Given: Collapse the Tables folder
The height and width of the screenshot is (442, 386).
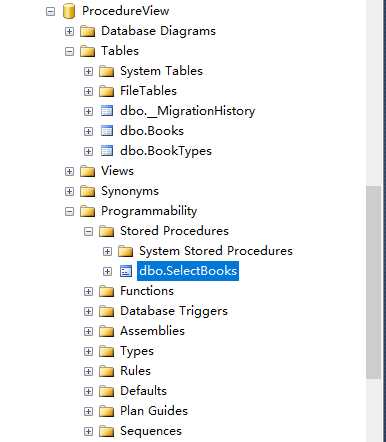Looking at the screenshot, I should click(x=69, y=51).
